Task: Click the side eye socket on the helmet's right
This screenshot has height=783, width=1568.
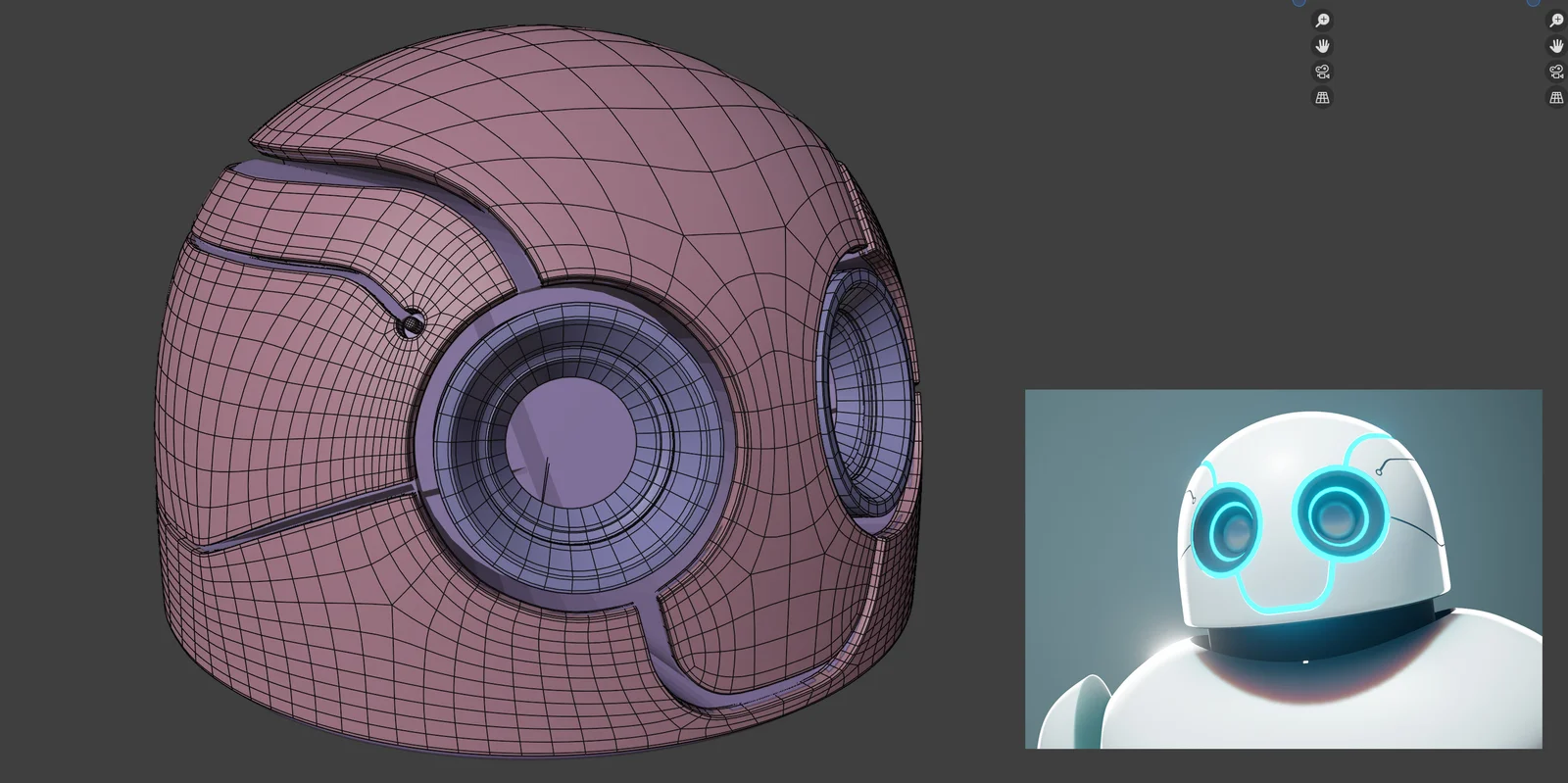Action: (862, 387)
